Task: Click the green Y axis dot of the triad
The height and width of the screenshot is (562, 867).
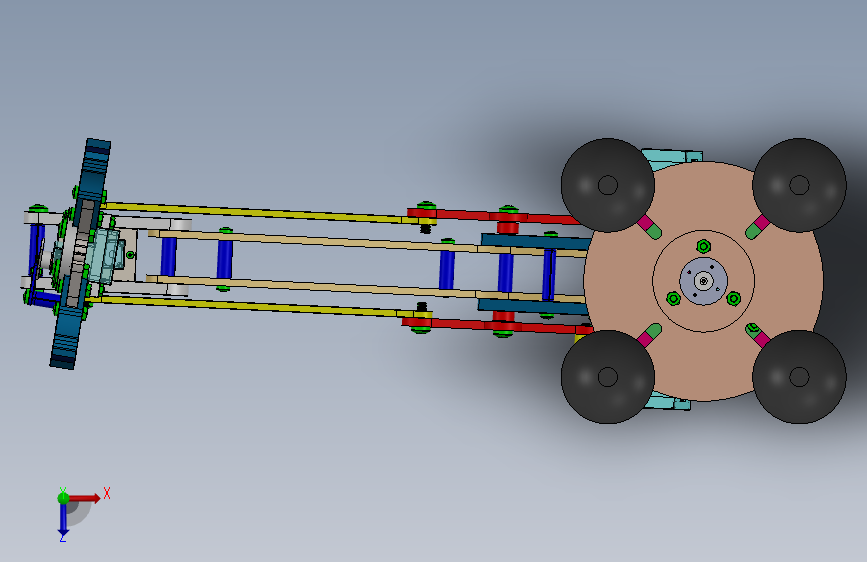Action: point(64,498)
